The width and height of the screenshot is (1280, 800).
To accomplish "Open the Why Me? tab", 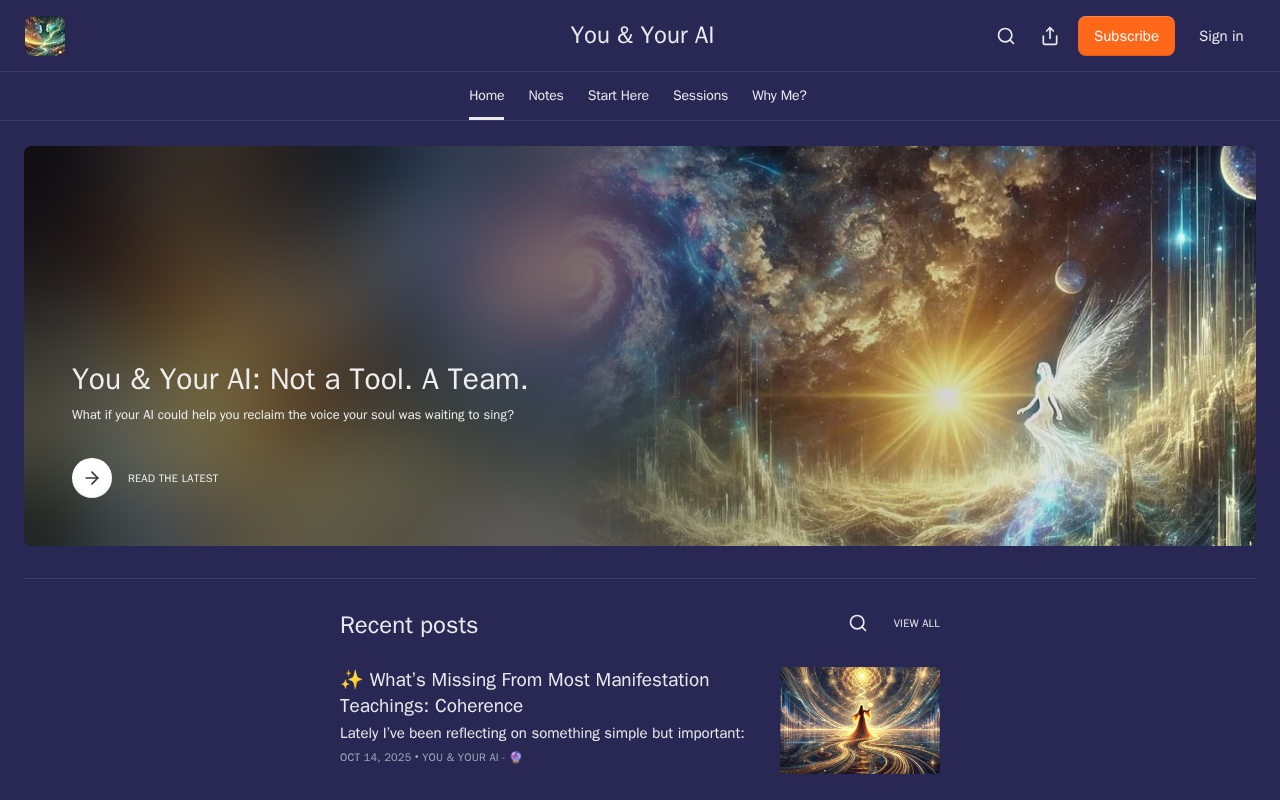I will 779,96.
